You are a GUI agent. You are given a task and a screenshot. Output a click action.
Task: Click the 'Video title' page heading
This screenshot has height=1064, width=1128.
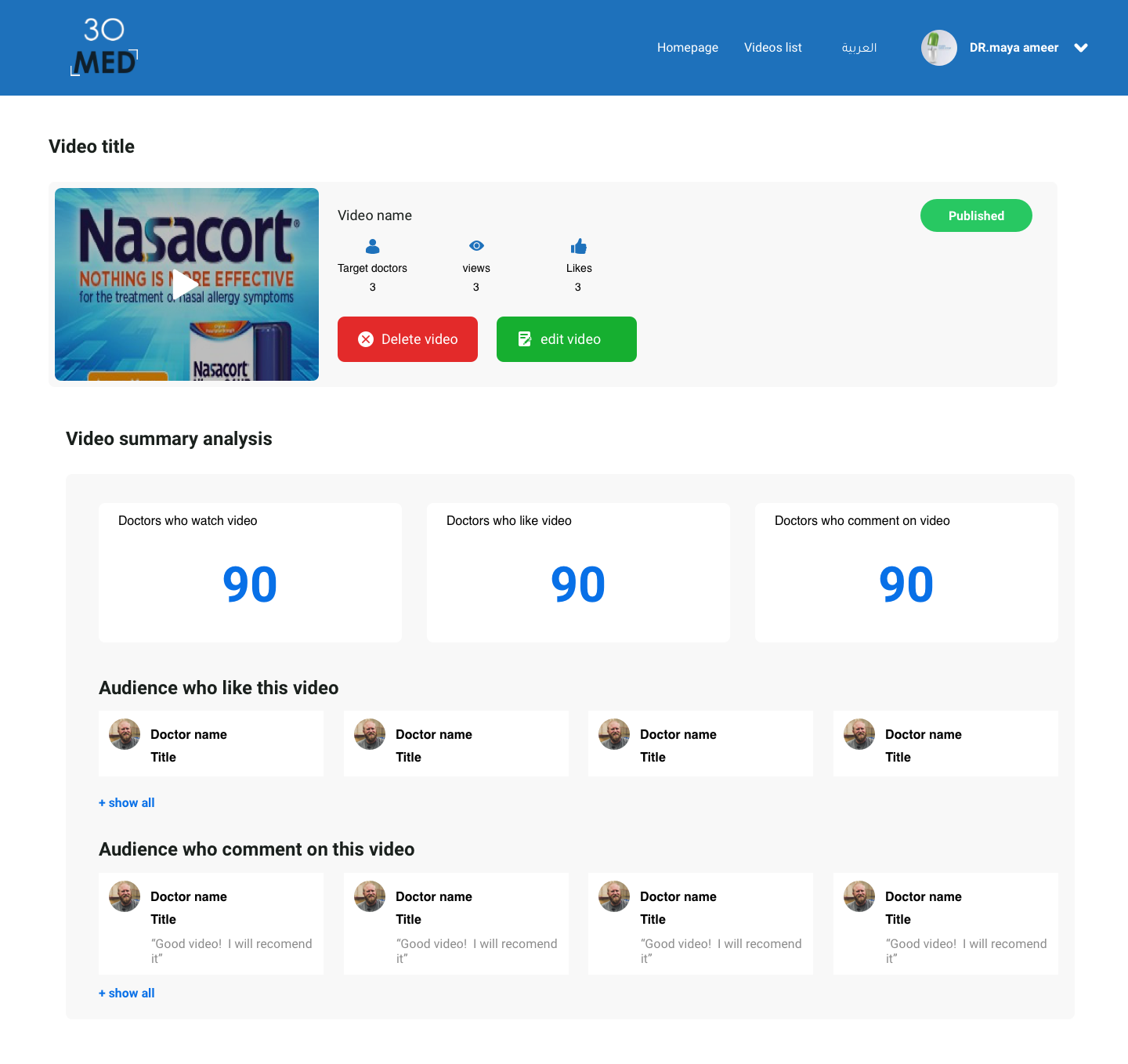pyautogui.click(x=92, y=147)
